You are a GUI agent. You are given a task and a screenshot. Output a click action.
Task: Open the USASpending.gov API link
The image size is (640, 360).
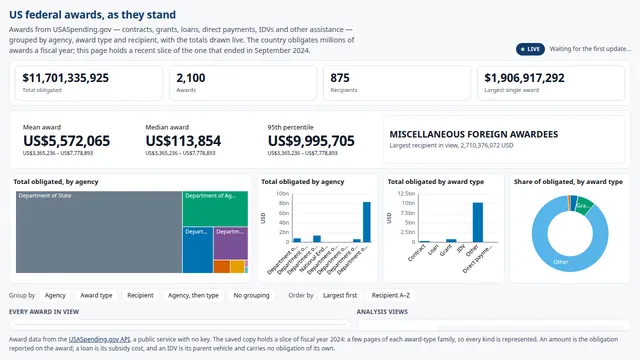pyautogui.click(x=99, y=339)
